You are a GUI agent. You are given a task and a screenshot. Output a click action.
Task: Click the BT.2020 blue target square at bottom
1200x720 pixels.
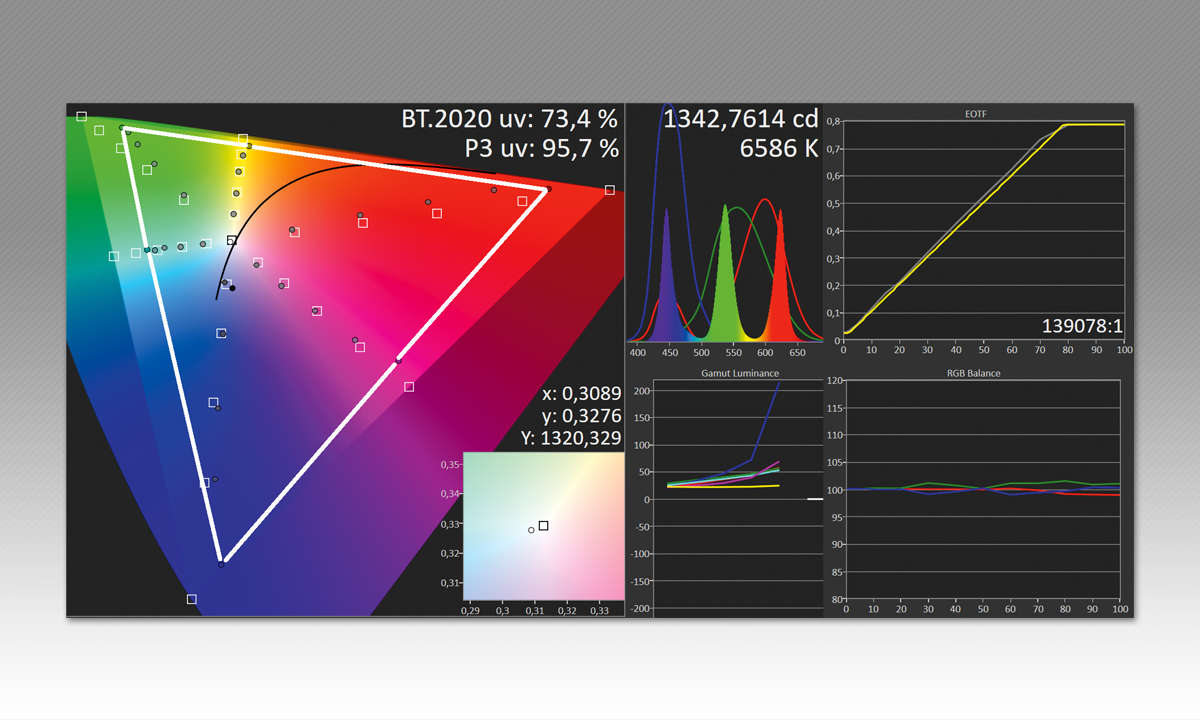pyautogui.click(x=192, y=599)
